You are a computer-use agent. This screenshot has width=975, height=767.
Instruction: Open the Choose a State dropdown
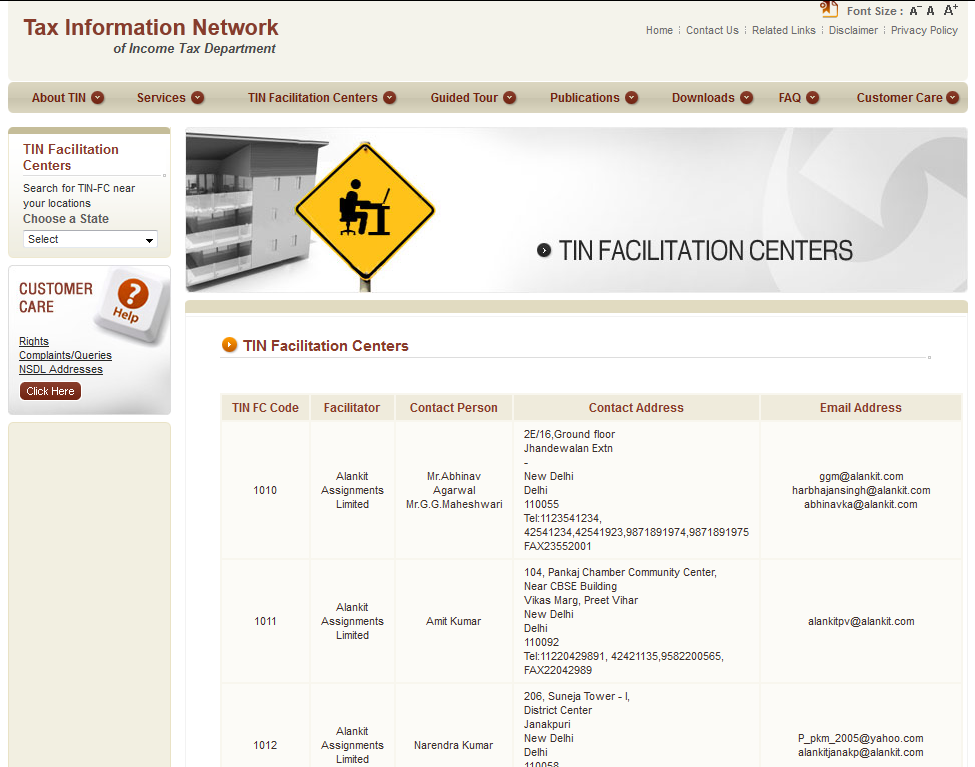(90, 239)
